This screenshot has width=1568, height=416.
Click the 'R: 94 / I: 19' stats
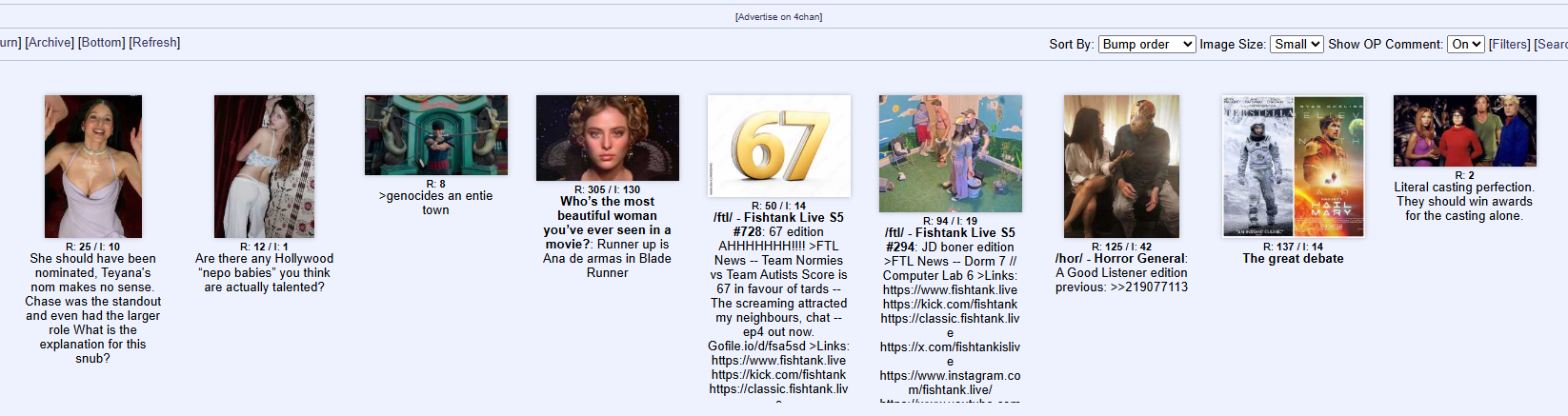pos(950,221)
